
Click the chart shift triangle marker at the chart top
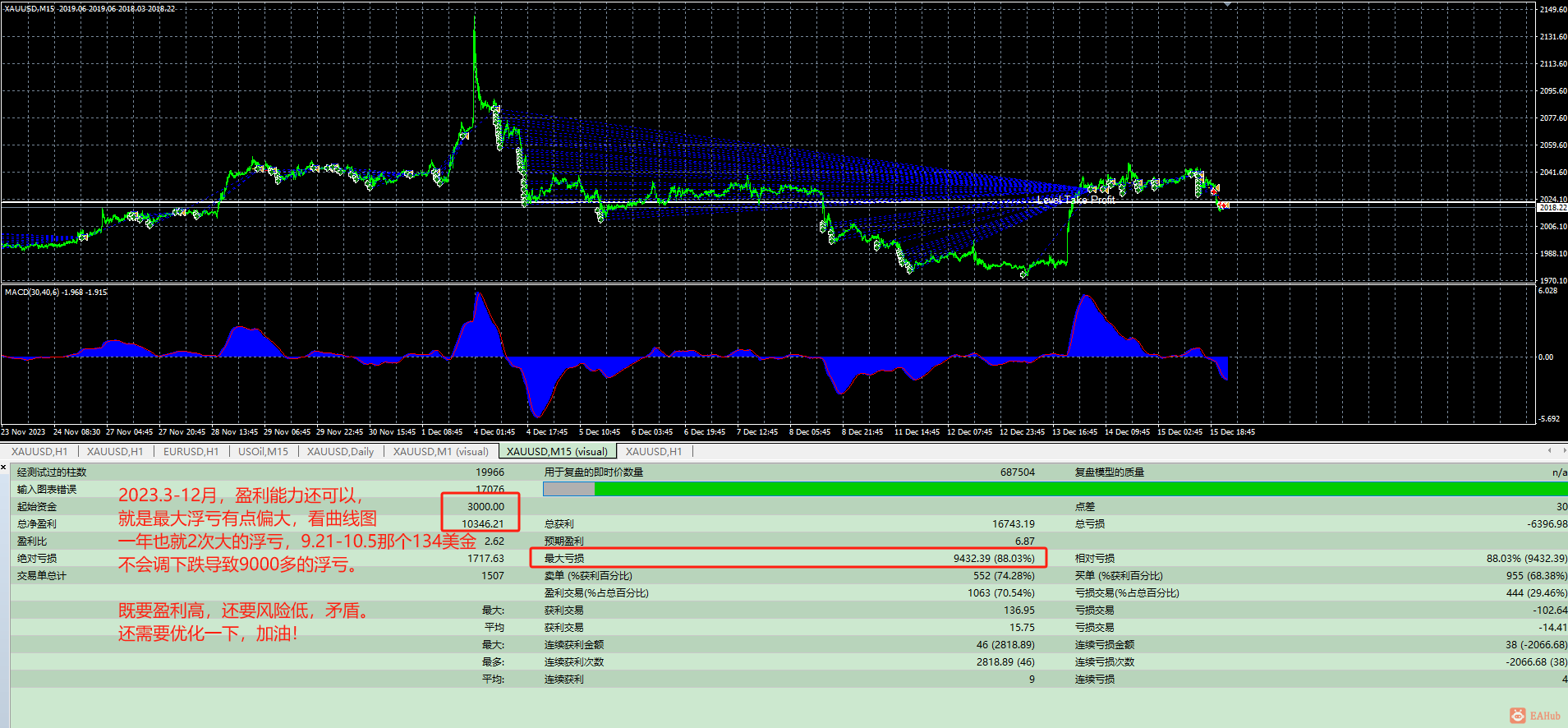(1227, 4)
